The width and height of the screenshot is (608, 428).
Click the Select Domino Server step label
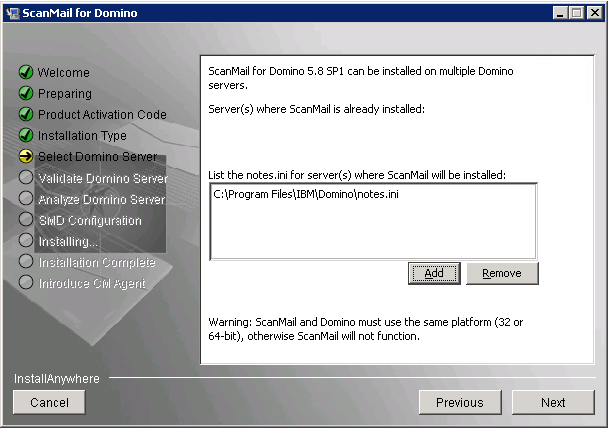98,157
